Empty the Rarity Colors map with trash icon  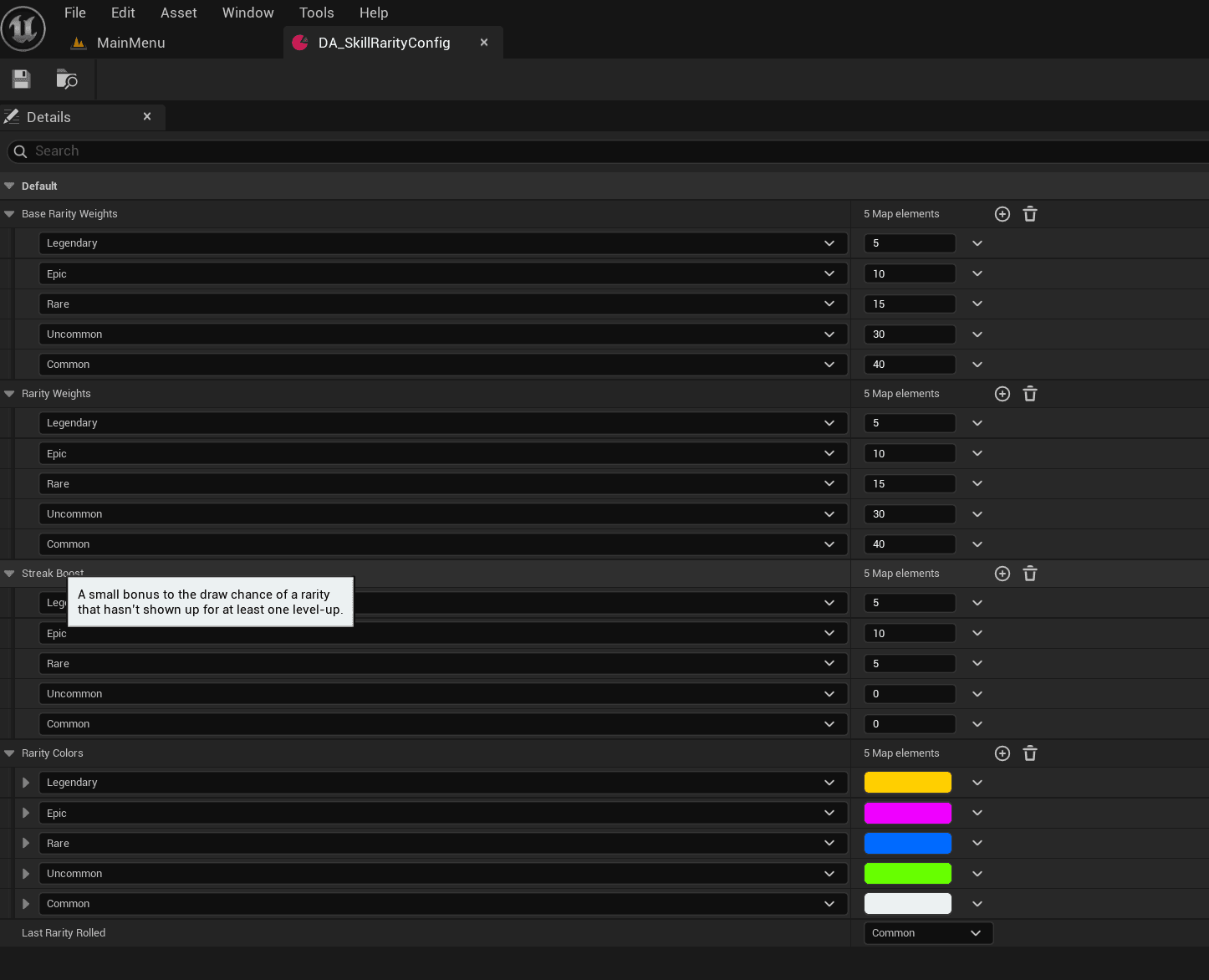click(x=1030, y=753)
